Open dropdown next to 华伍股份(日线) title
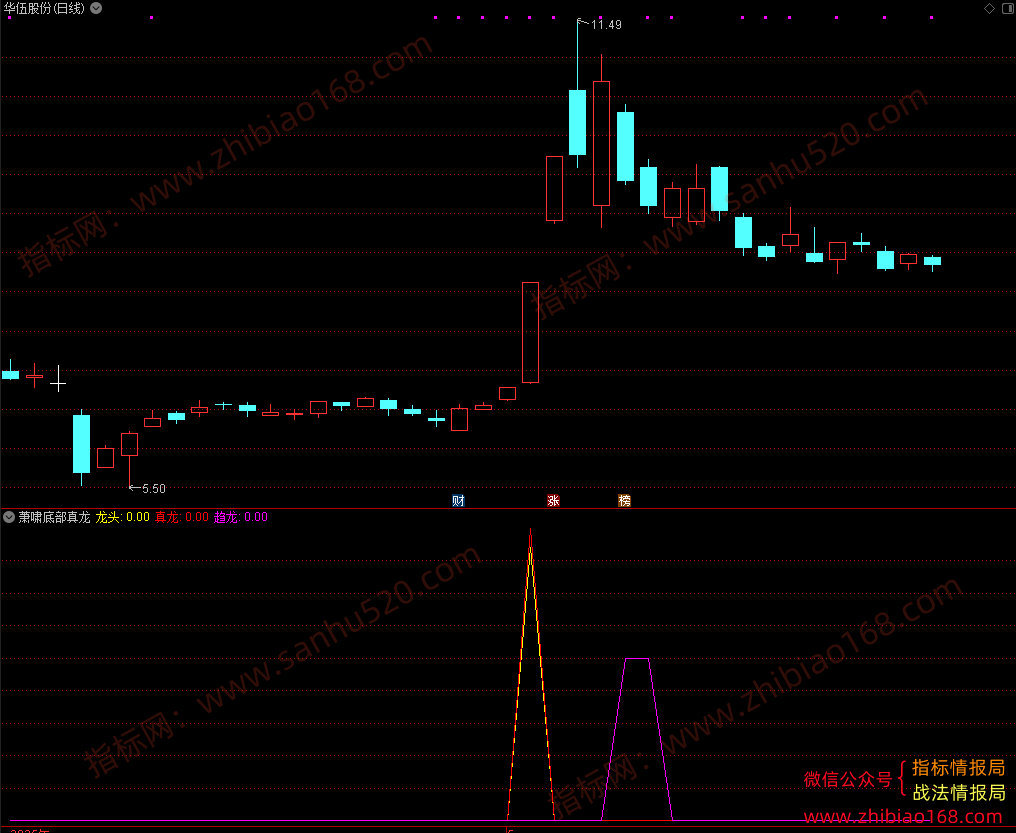1016x833 pixels. coord(96,8)
